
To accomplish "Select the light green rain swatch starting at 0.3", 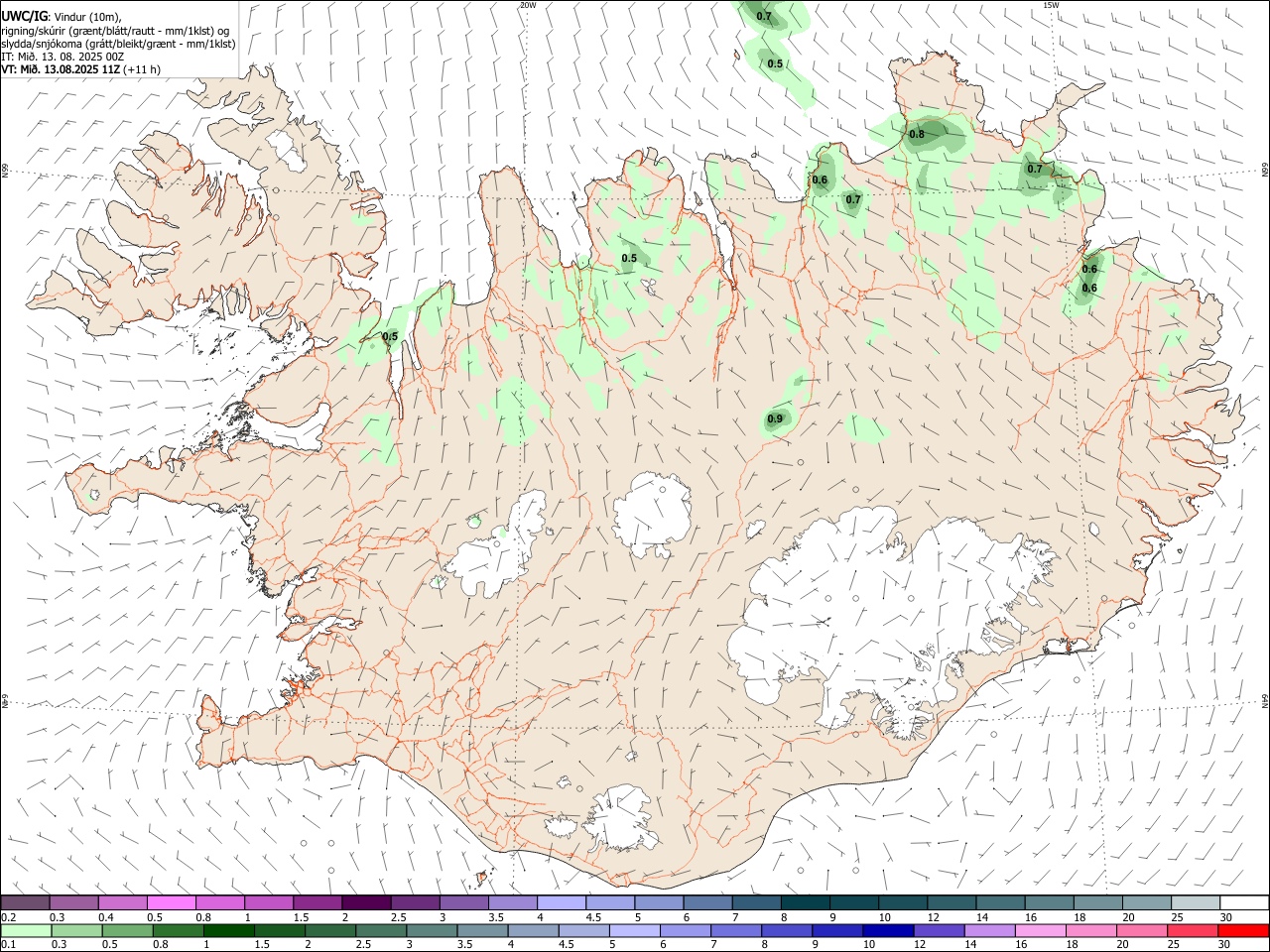I will pyautogui.click(x=76, y=930).
